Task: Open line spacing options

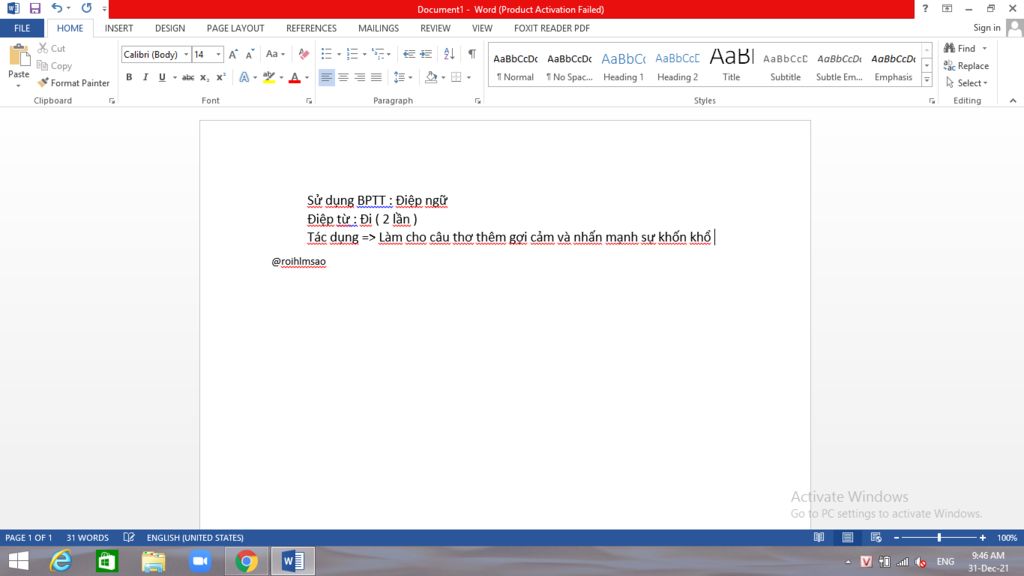Action: 403,77
